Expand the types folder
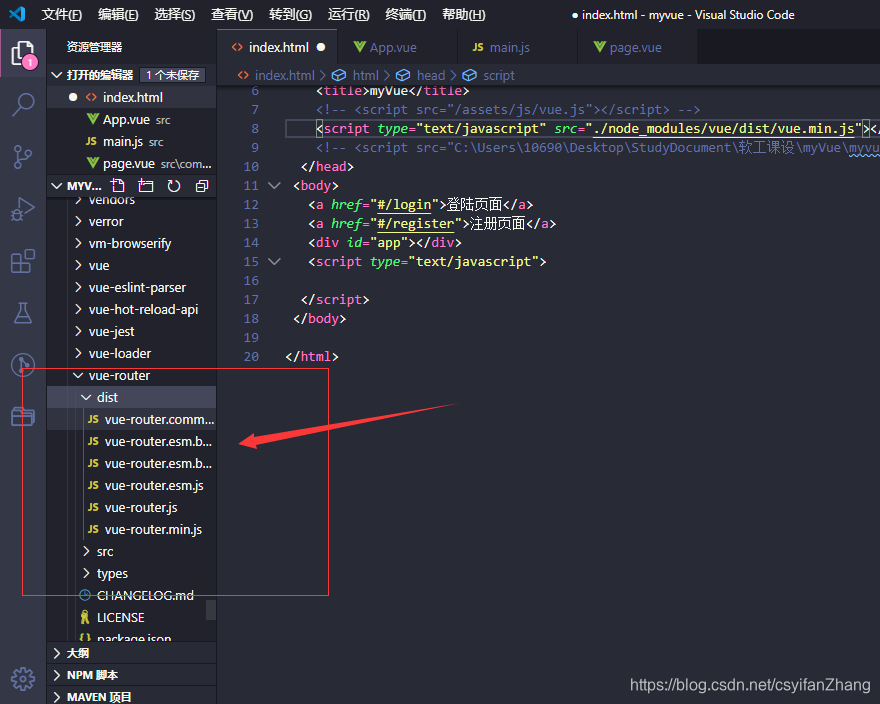The image size is (880, 704). [x=131, y=574]
